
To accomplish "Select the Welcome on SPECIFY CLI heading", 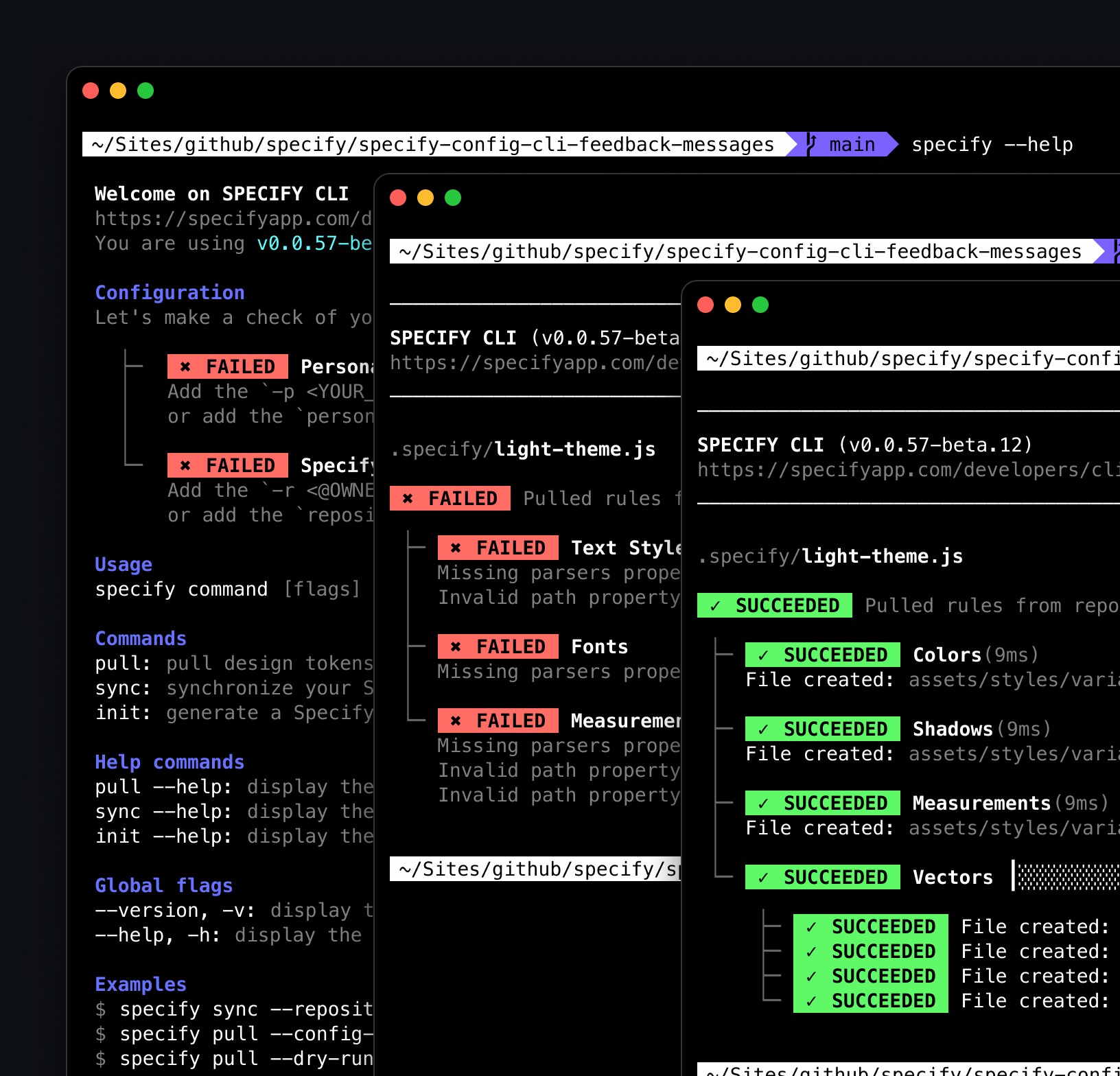I will click(222, 194).
